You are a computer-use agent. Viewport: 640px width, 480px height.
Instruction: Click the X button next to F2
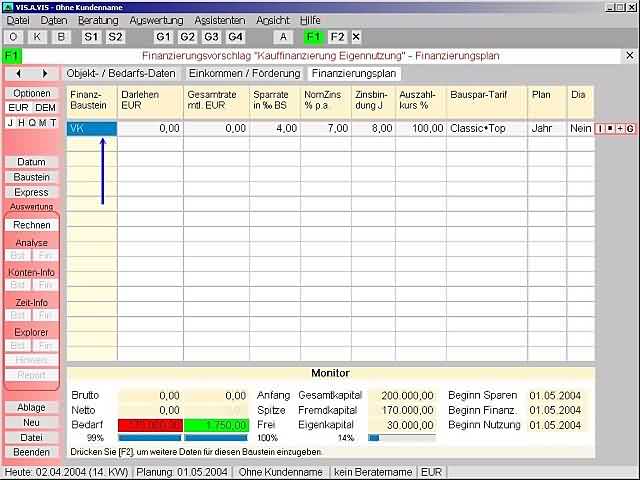pos(356,37)
